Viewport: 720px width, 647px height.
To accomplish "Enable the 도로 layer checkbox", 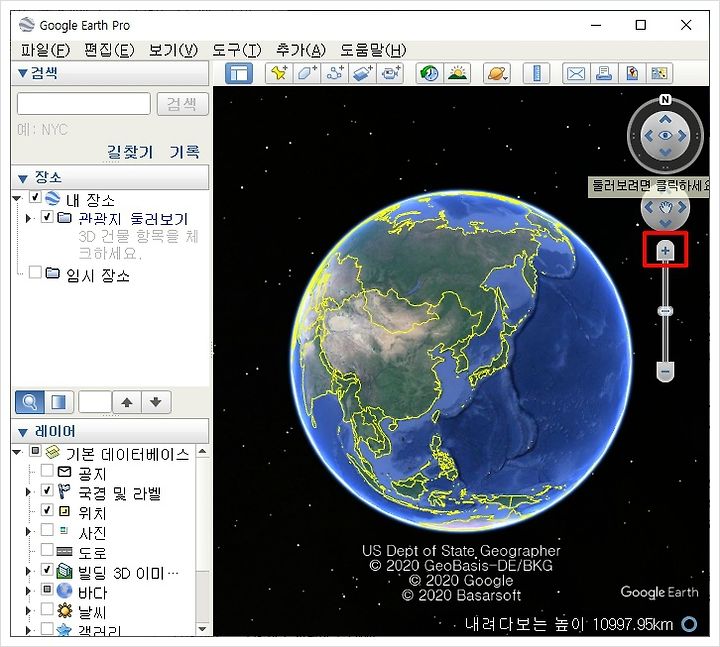I will coord(47,550).
